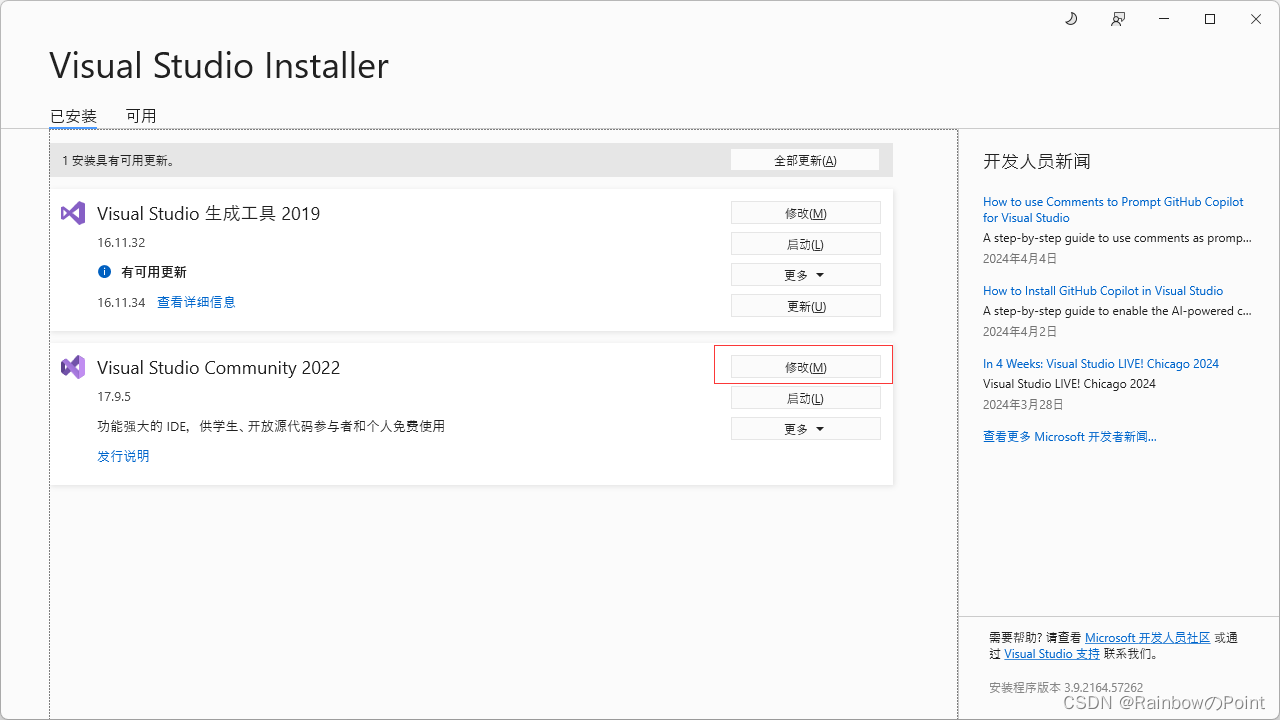
Task: Click the Visual Studio 生成工具 2019 logo
Action: coord(73,213)
